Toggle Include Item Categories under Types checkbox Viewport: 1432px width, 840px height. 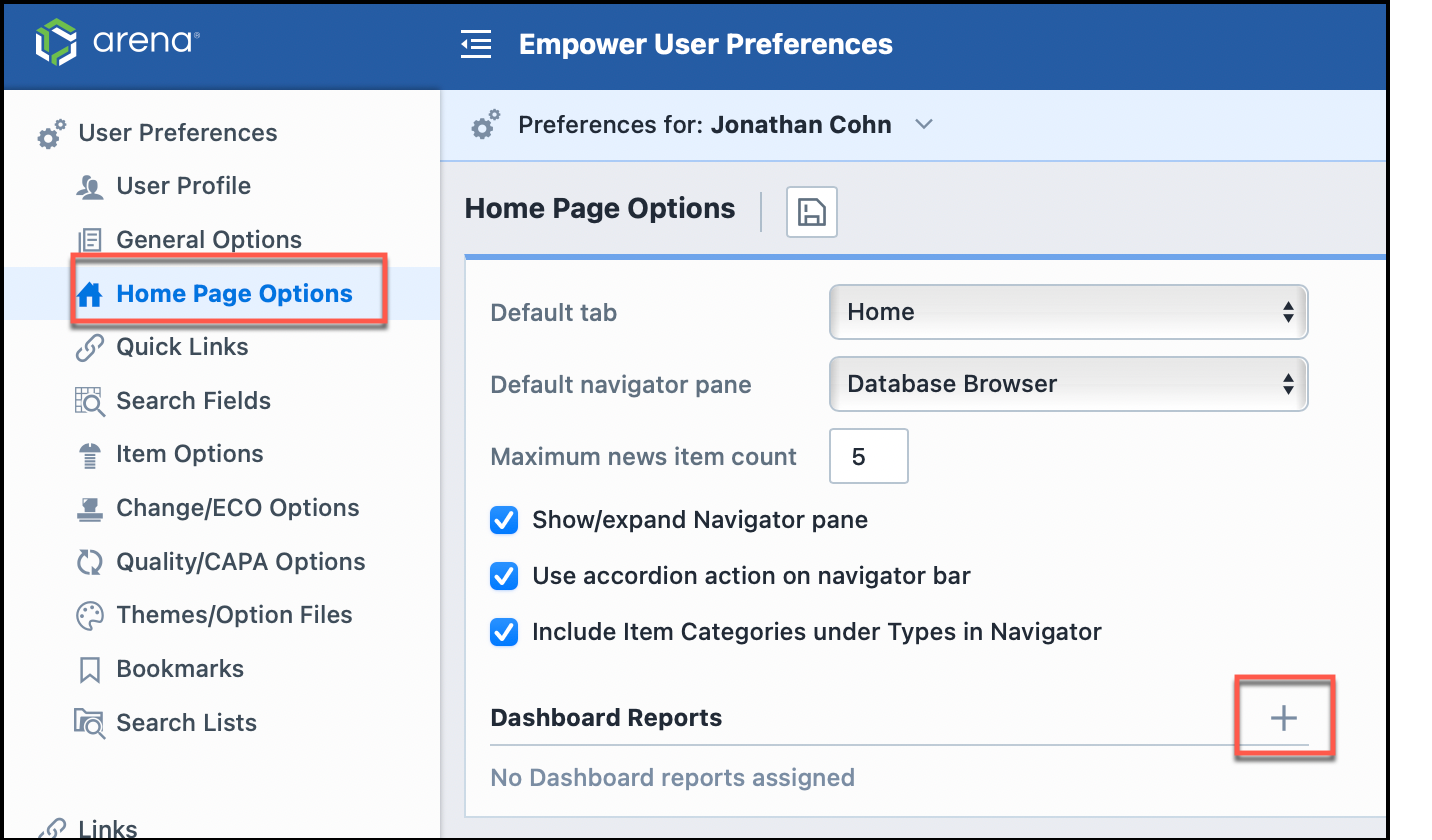point(504,632)
